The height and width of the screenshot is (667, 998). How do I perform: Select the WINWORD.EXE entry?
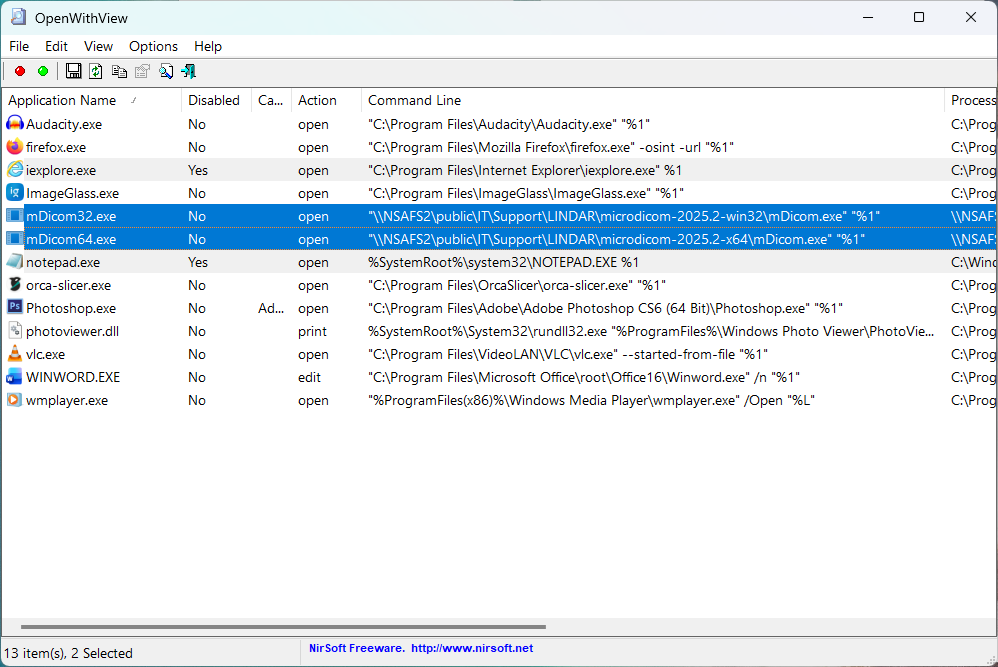tap(72, 377)
